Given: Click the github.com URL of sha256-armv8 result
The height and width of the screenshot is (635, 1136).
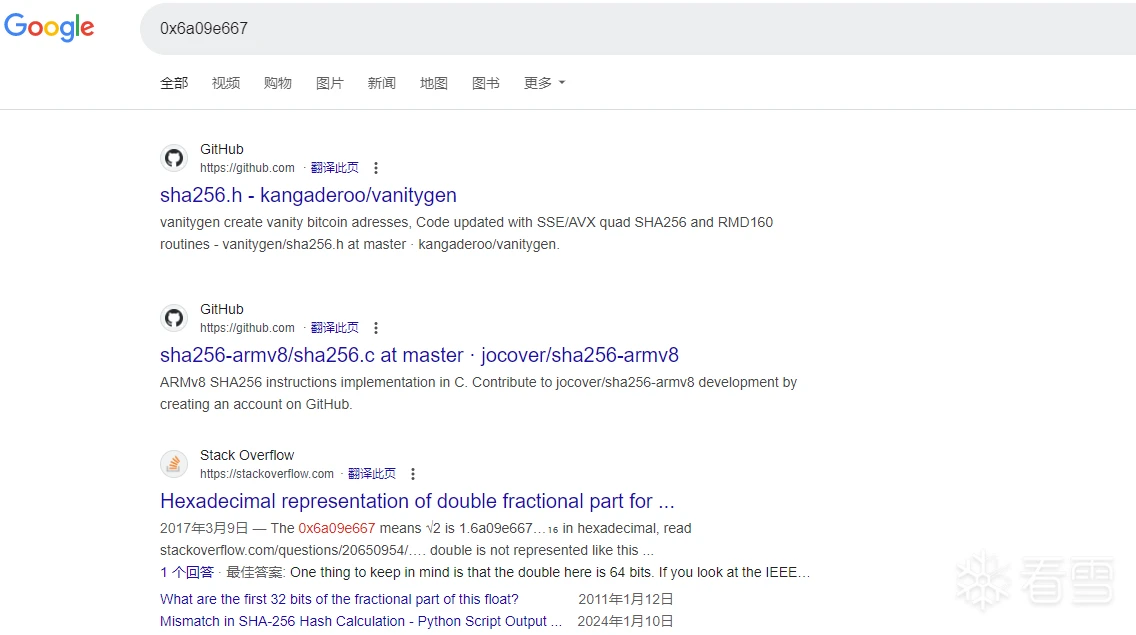Looking at the screenshot, I should tap(247, 328).
